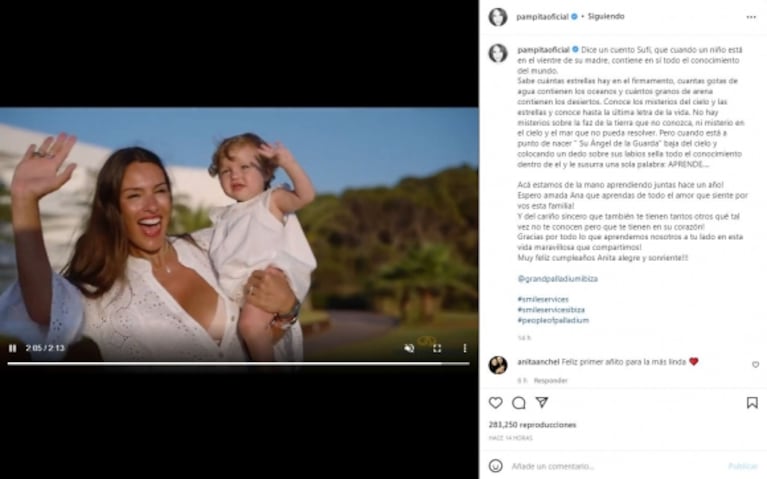The image size is (767, 479).
Task: Open video more options menu
Action: pos(464,348)
